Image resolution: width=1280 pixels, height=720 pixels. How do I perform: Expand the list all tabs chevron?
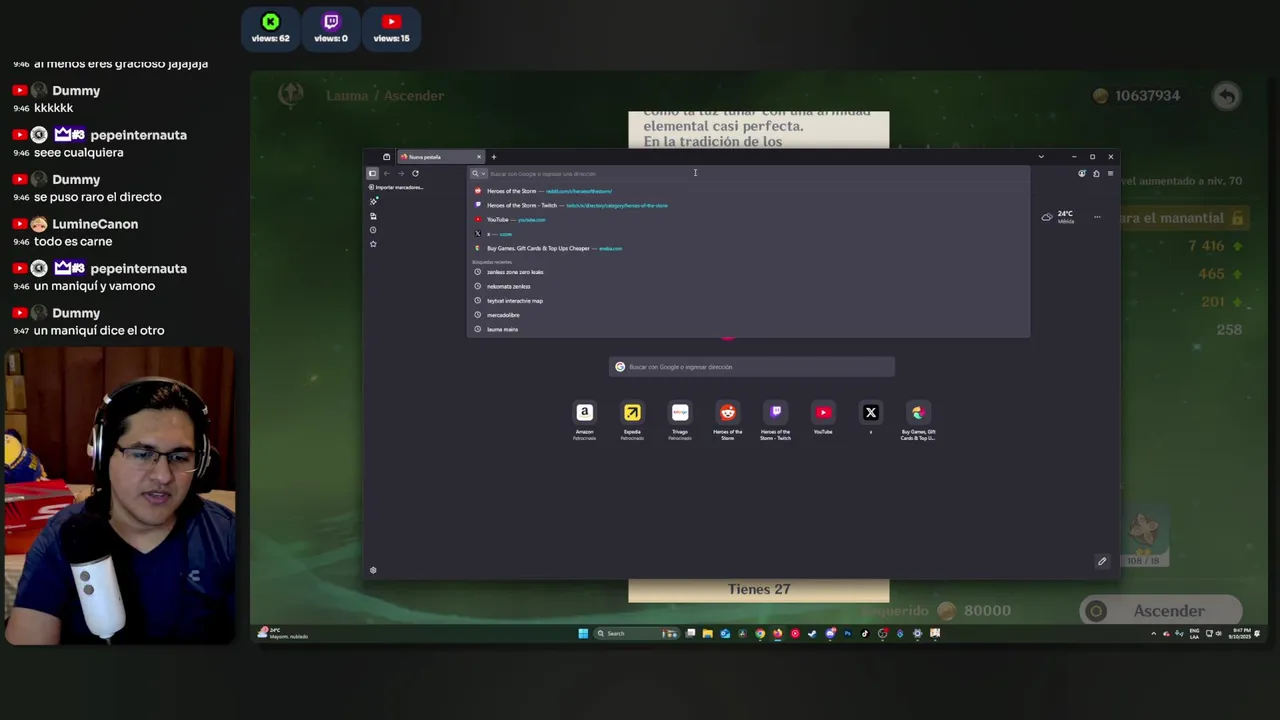pyautogui.click(x=1041, y=157)
